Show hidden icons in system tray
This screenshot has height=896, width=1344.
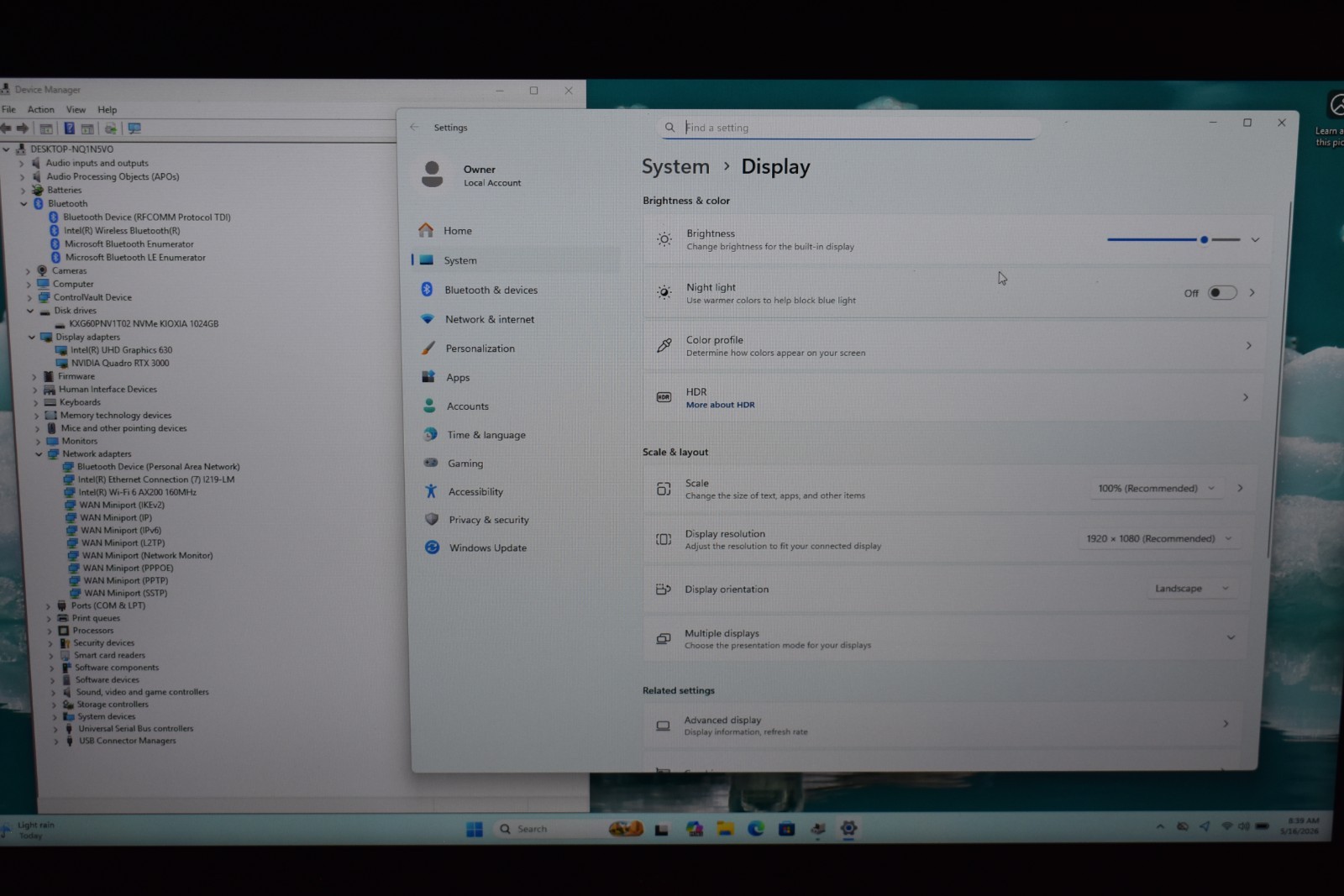pos(1160,826)
